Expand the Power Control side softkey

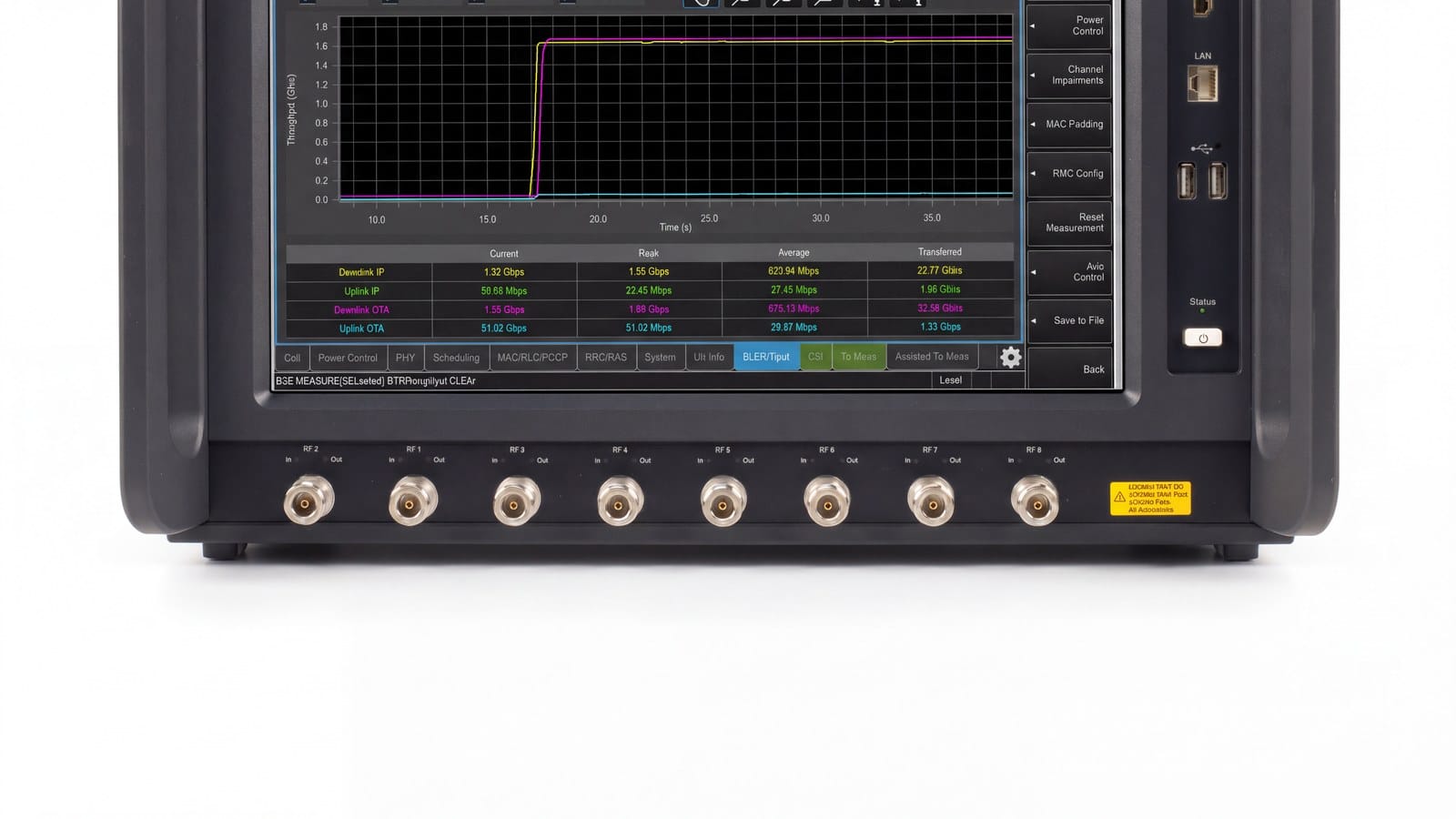coord(1069,25)
